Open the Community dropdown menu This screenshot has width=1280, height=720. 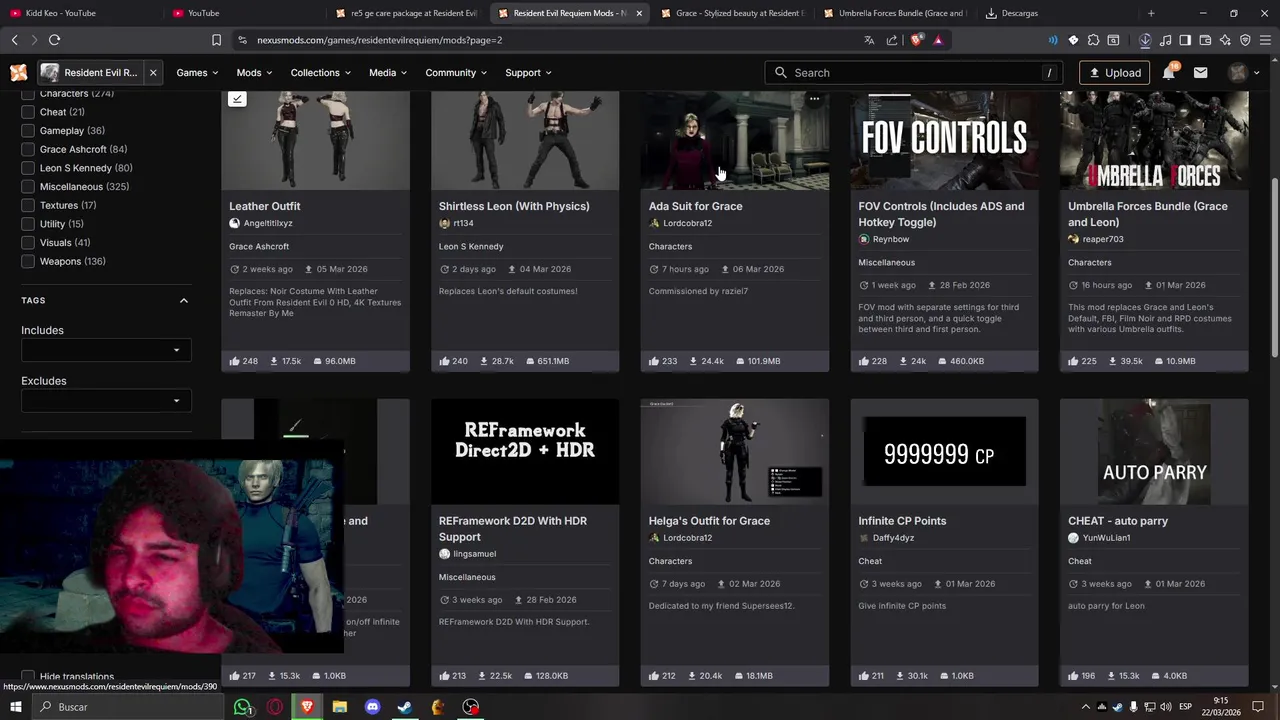[456, 73]
